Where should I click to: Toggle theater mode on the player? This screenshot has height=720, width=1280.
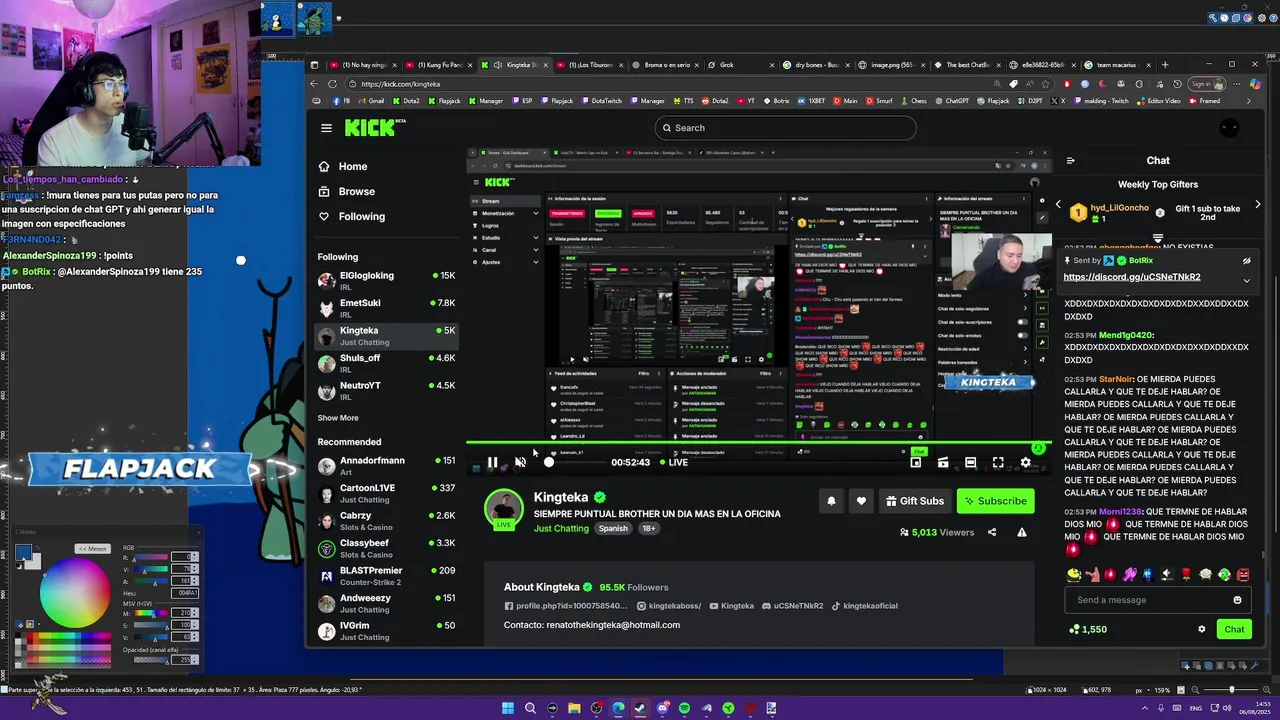click(x=970, y=462)
